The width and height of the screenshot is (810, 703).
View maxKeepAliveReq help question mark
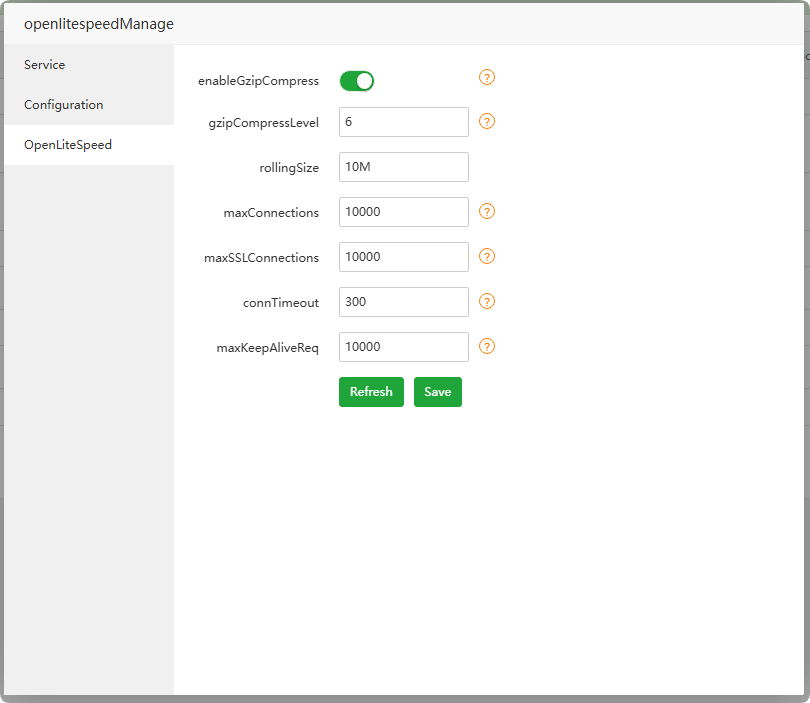click(487, 346)
